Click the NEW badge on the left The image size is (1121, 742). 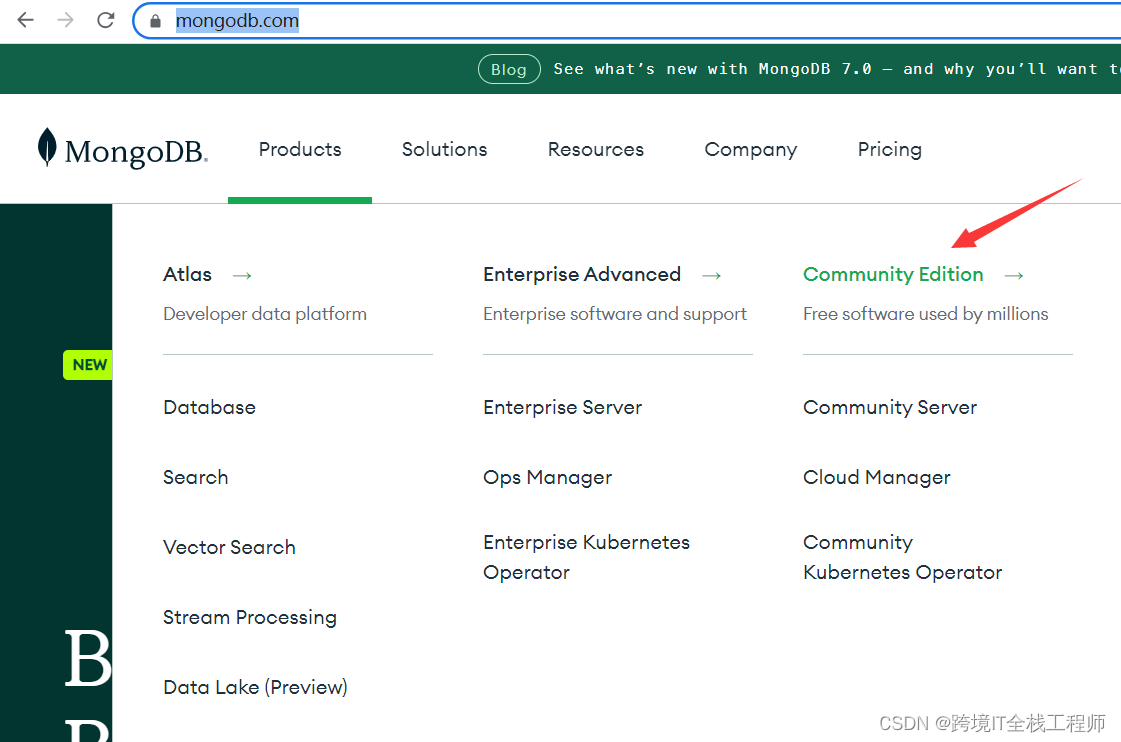click(x=88, y=365)
